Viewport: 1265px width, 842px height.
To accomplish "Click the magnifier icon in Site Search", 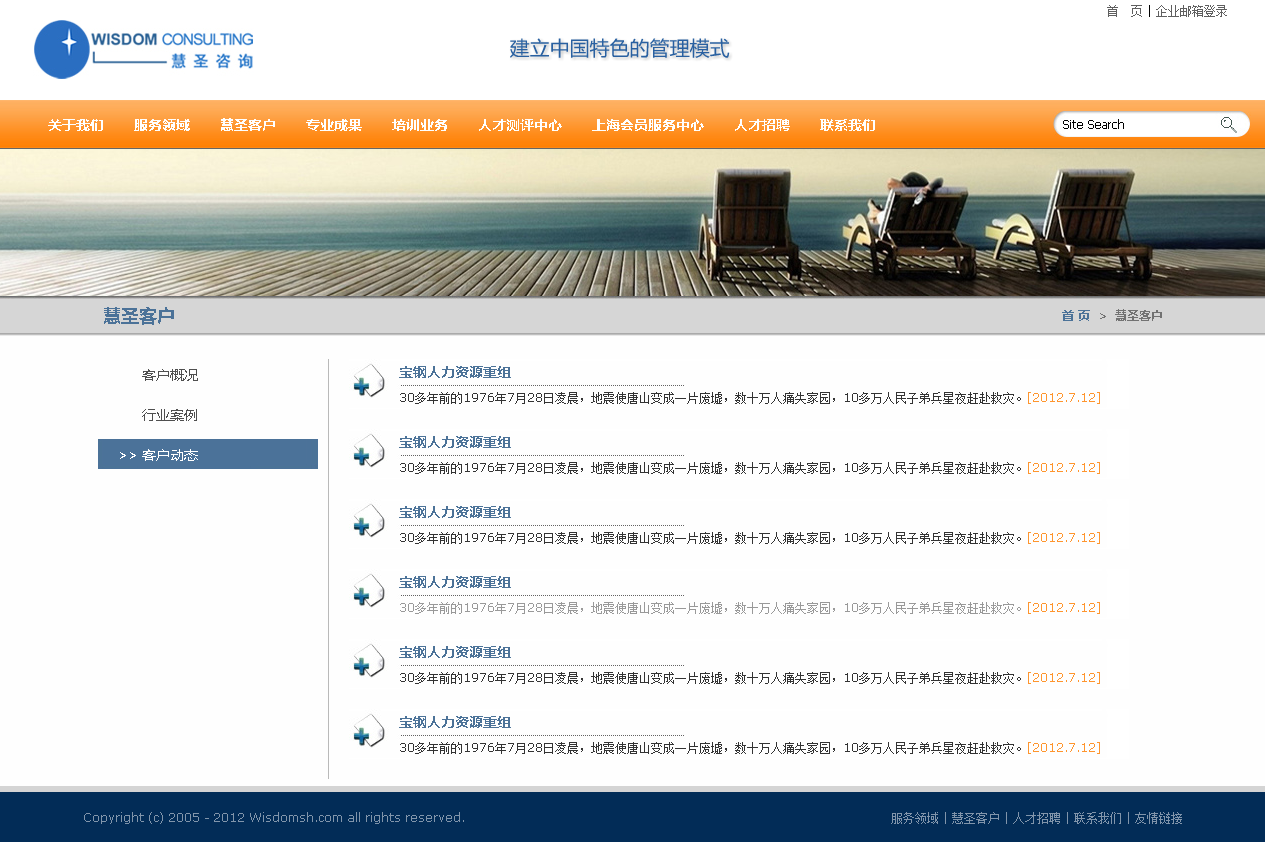I will pos(1228,125).
